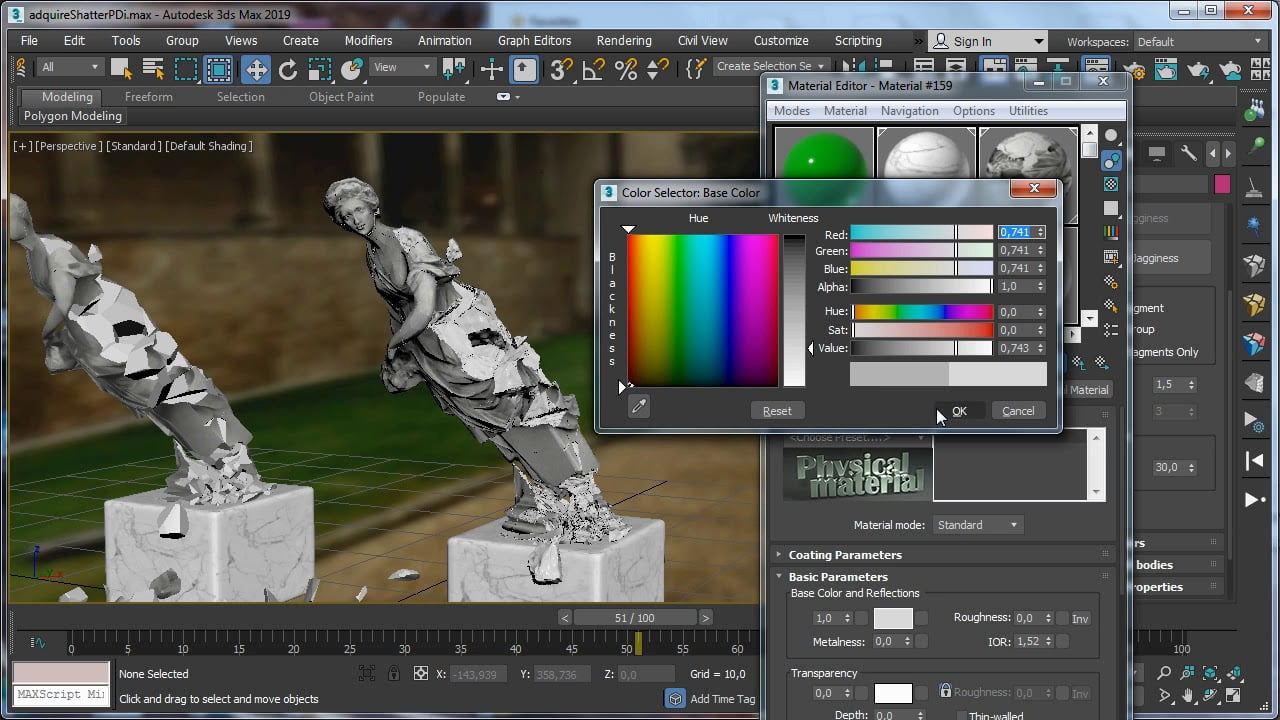Image resolution: width=1280 pixels, height=720 pixels.
Task: Pick a color with the eyedropper
Action: [x=638, y=407]
